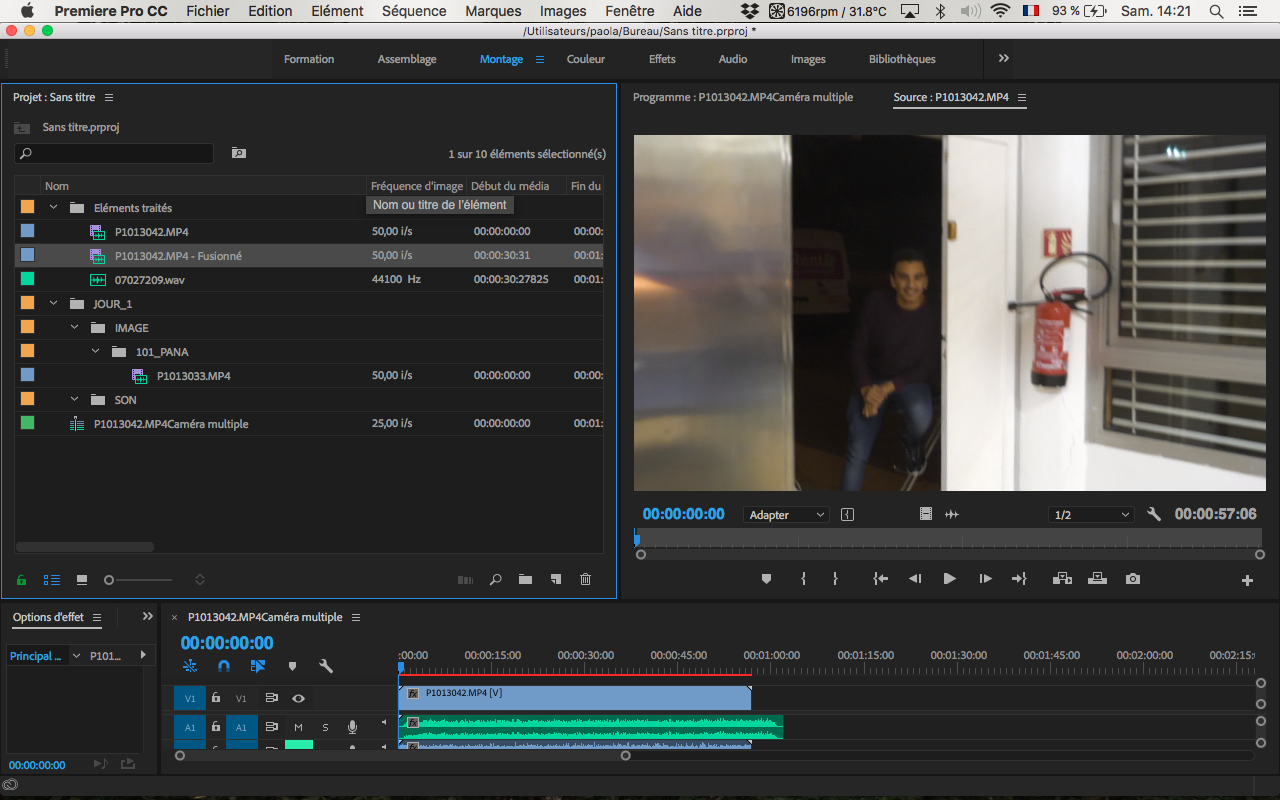Toggle A1 voice-over record microphone

coord(352,727)
